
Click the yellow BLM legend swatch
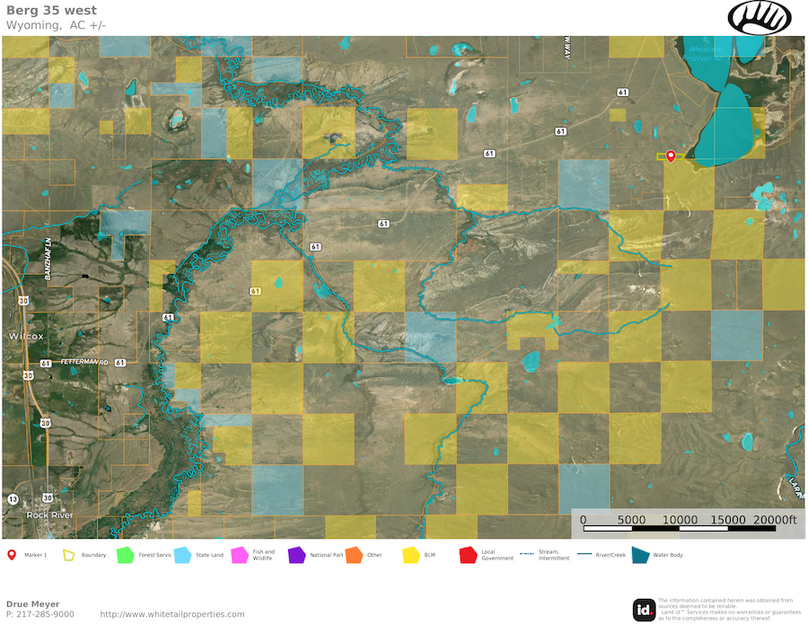[411, 554]
